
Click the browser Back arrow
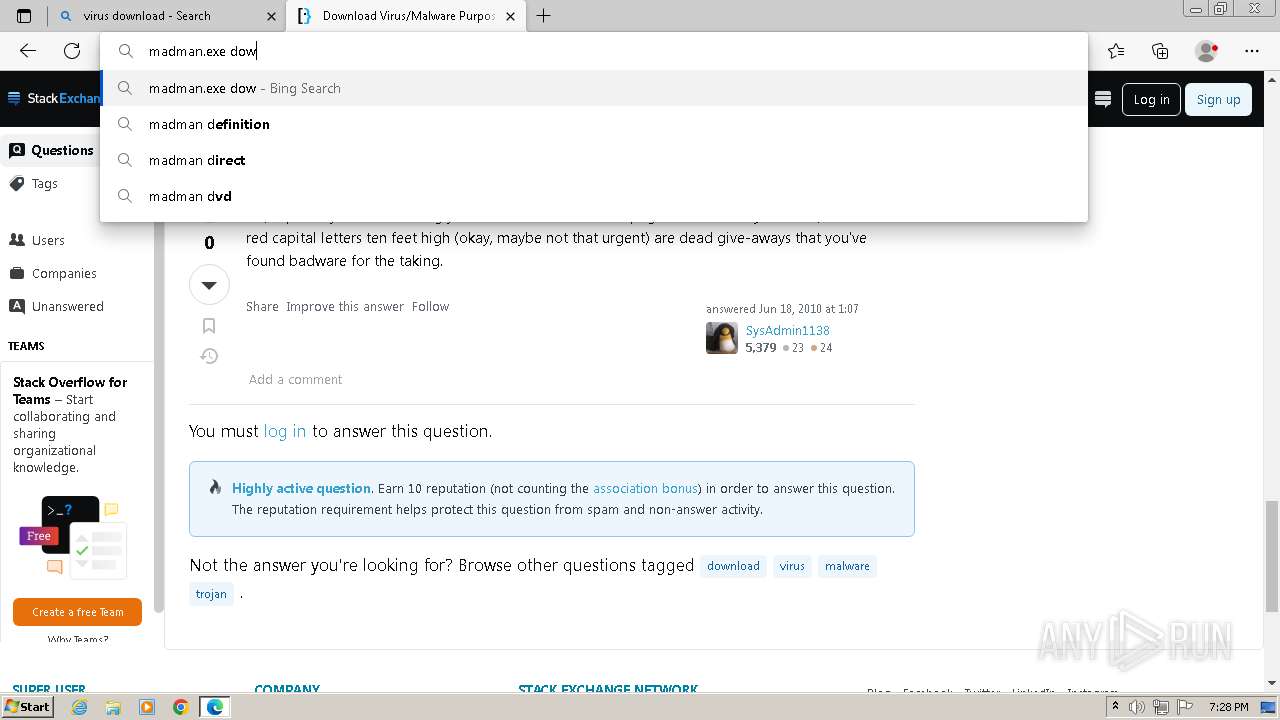coord(28,51)
